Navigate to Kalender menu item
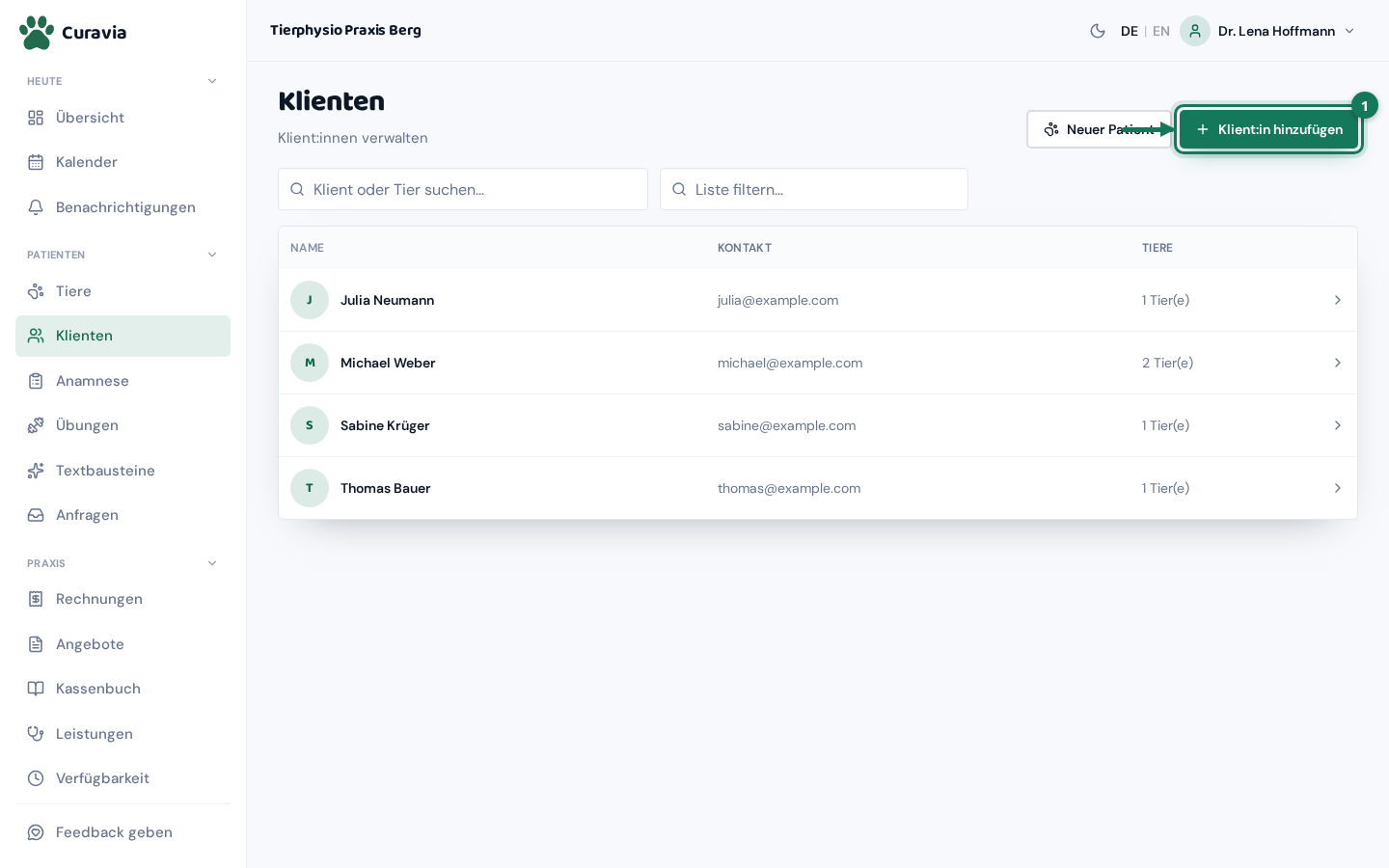Viewport: 1389px width, 868px height. click(123, 162)
